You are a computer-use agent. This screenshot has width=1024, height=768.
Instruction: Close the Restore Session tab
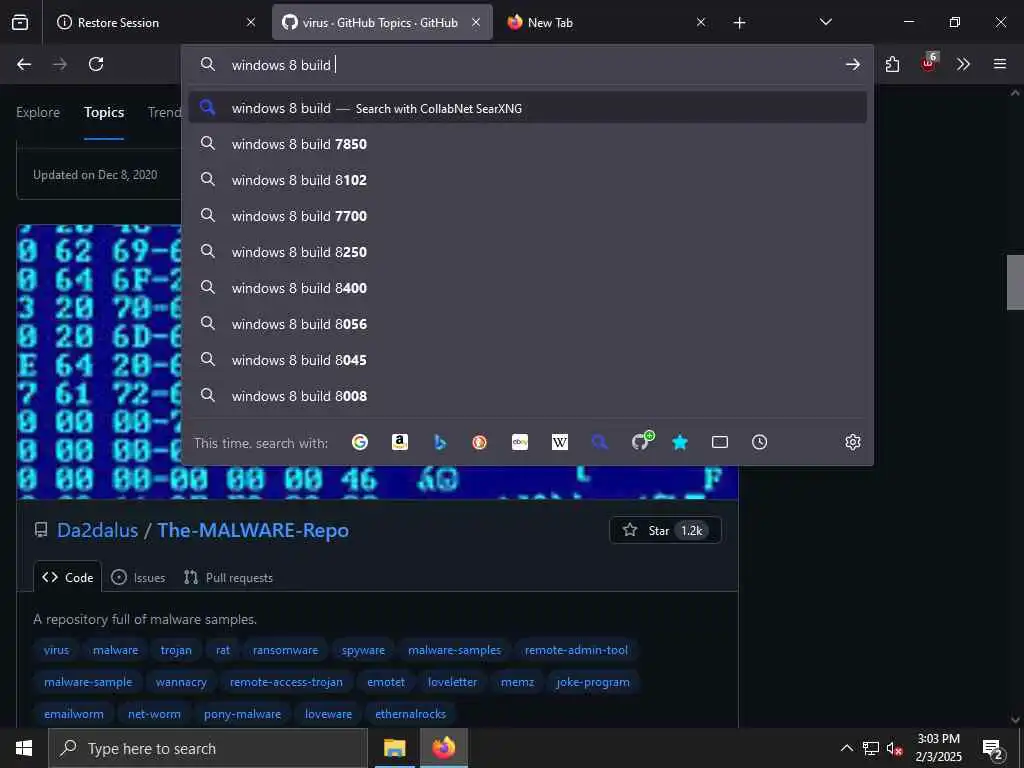(251, 22)
